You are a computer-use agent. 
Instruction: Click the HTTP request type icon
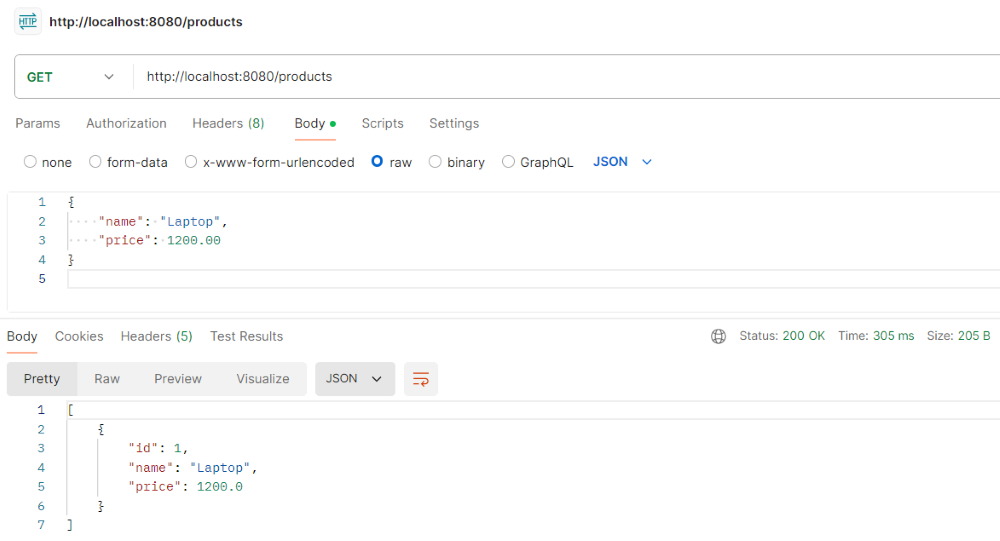coord(28,21)
